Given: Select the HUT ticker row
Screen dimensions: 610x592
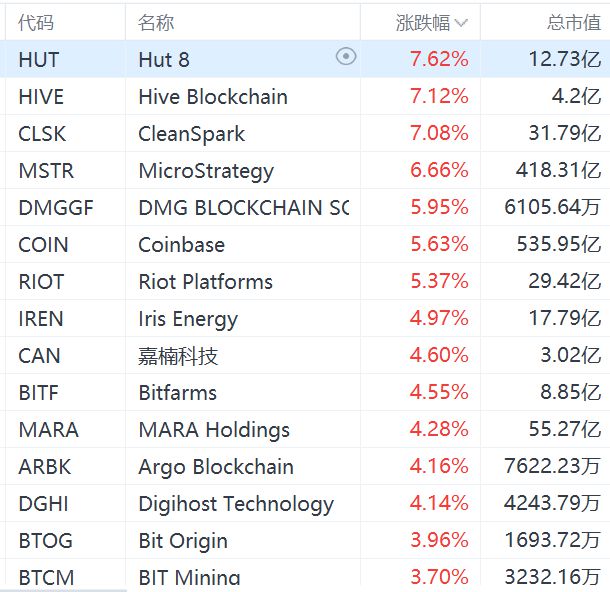Looking at the screenshot, I should click(x=39, y=59).
